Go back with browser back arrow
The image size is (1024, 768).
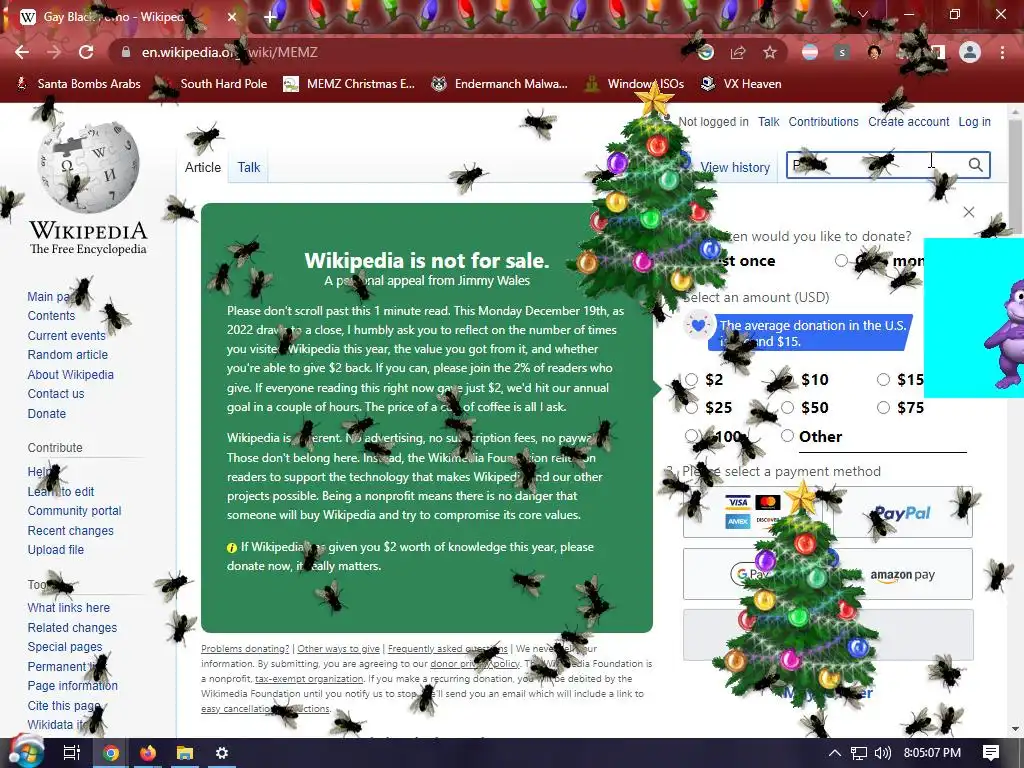point(22,52)
